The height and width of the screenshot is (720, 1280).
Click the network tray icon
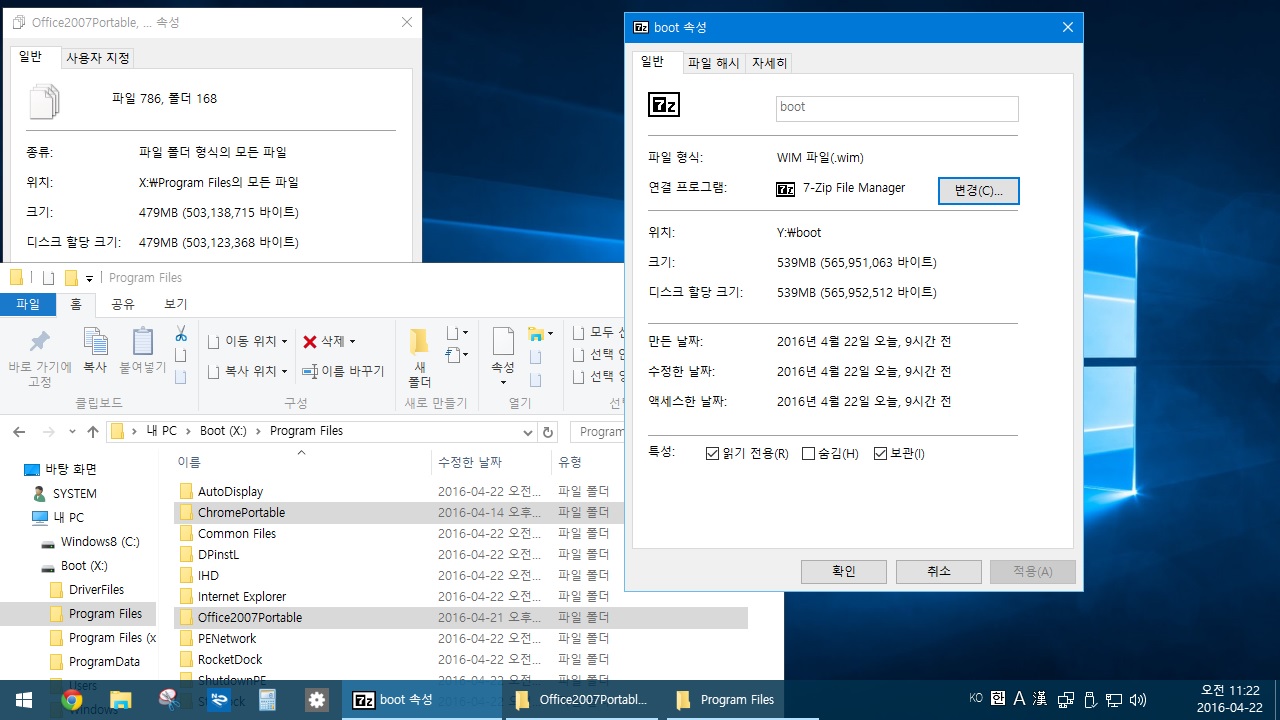click(x=1114, y=700)
